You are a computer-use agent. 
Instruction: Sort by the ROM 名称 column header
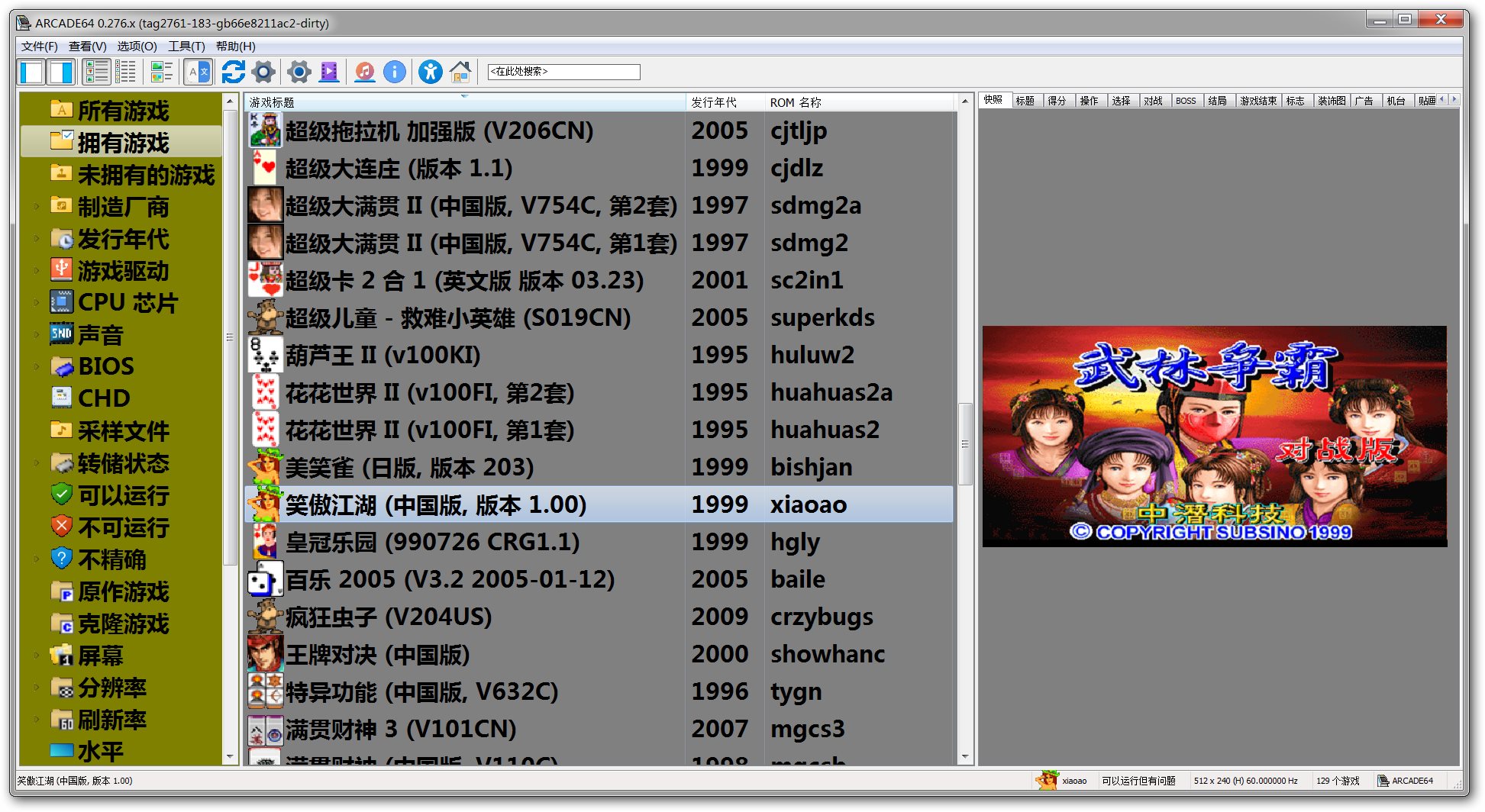click(860, 101)
